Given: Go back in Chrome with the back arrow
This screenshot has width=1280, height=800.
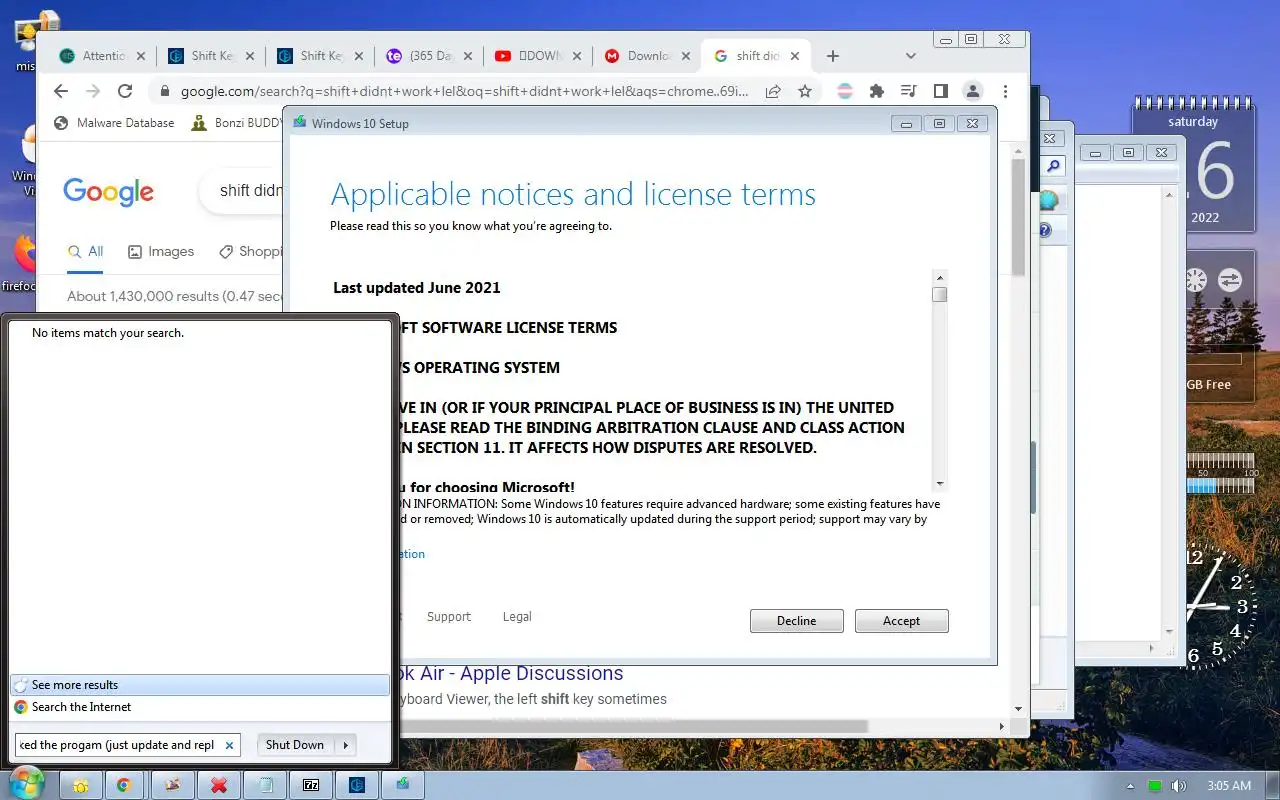Looking at the screenshot, I should pos(61,91).
